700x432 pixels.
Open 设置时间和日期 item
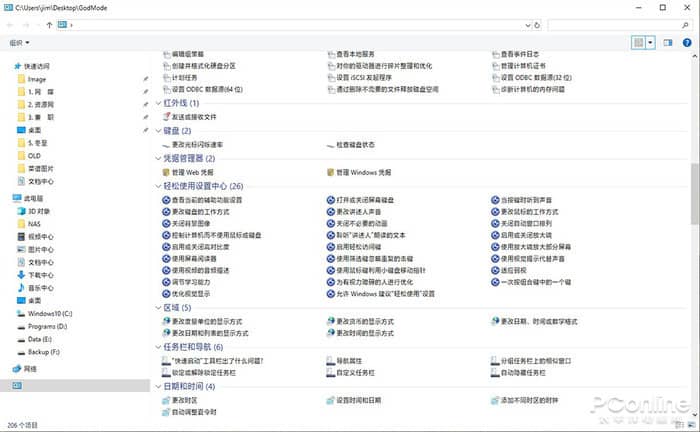tap(358, 400)
